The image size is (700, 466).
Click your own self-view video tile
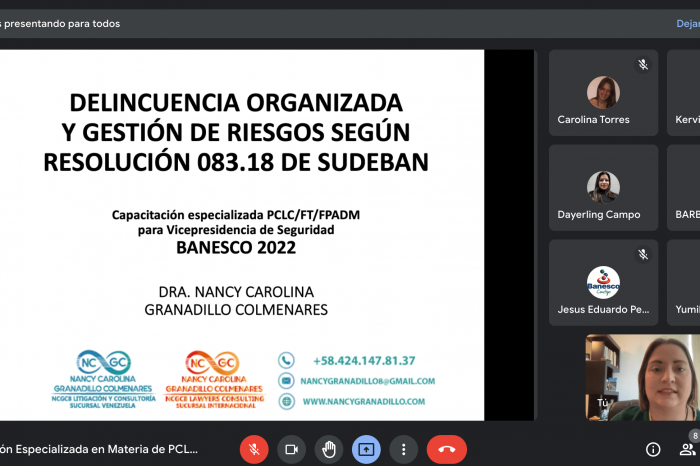click(643, 377)
